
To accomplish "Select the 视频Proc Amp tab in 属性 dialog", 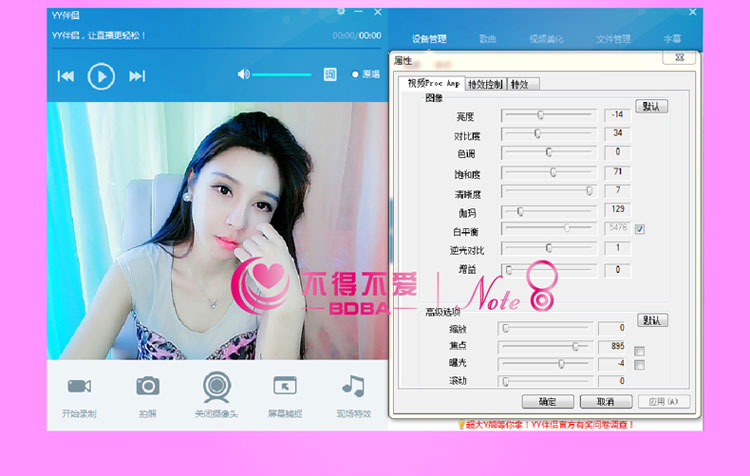I will pos(433,83).
